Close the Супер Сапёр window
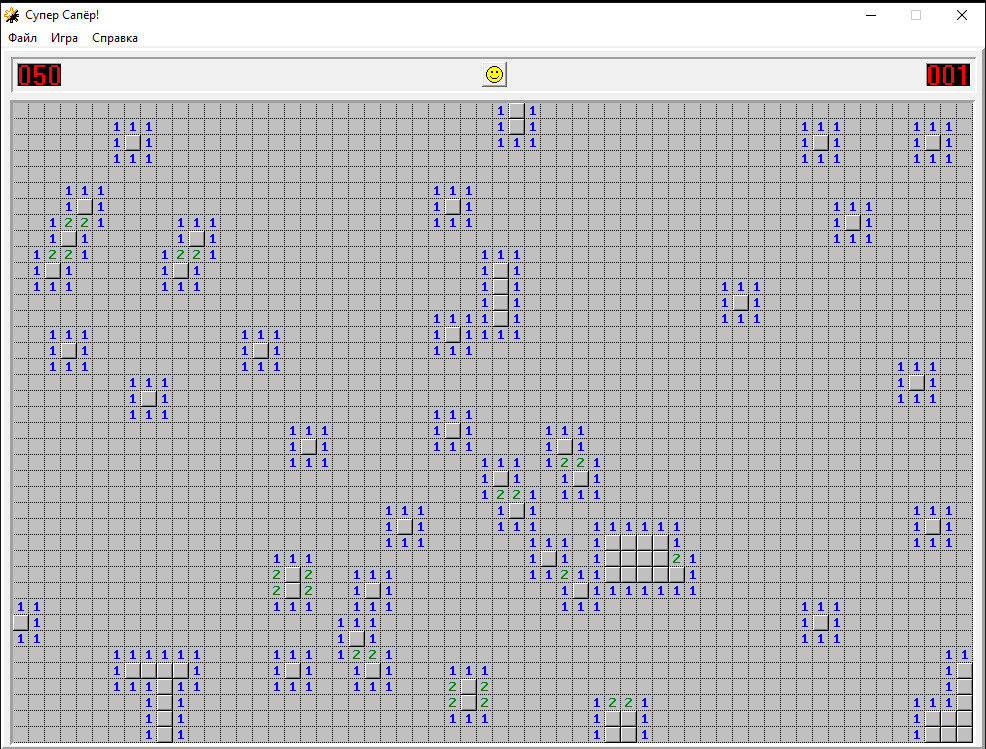This screenshot has width=986, height=749. coord(961,15)
